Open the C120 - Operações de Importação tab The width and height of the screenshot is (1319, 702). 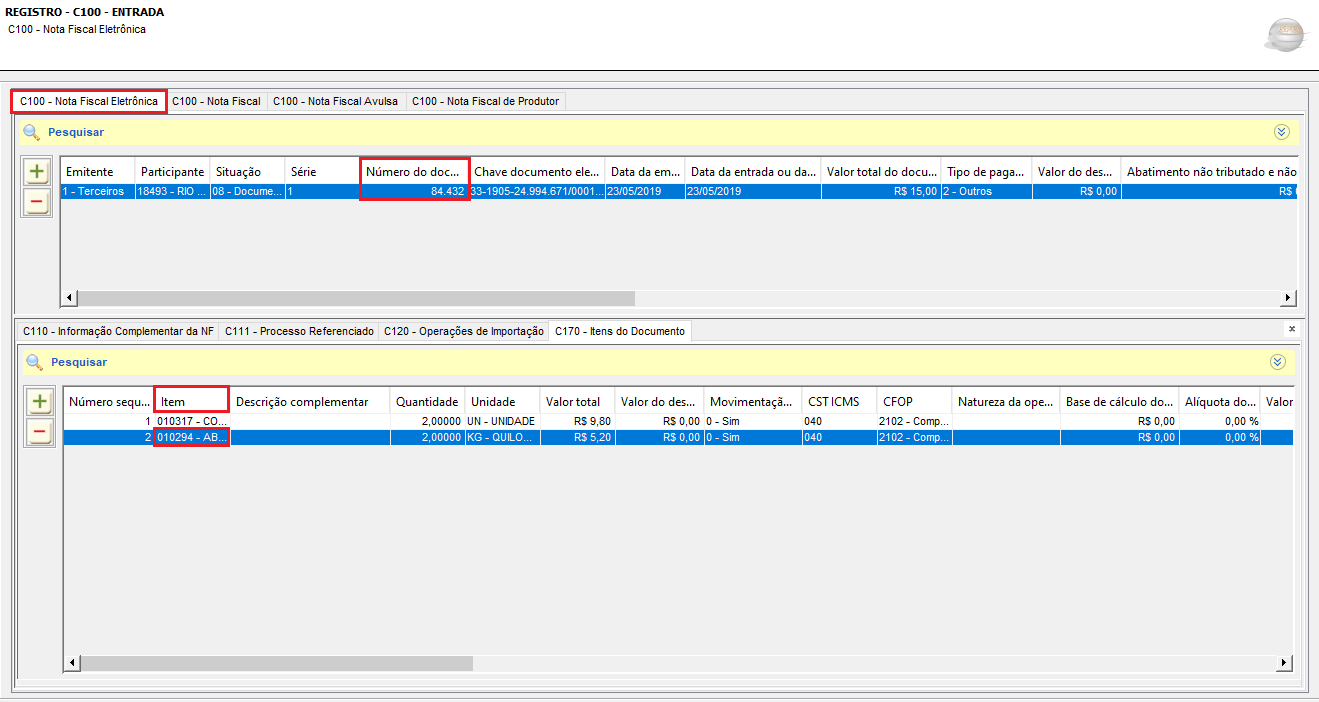[464, 331]
